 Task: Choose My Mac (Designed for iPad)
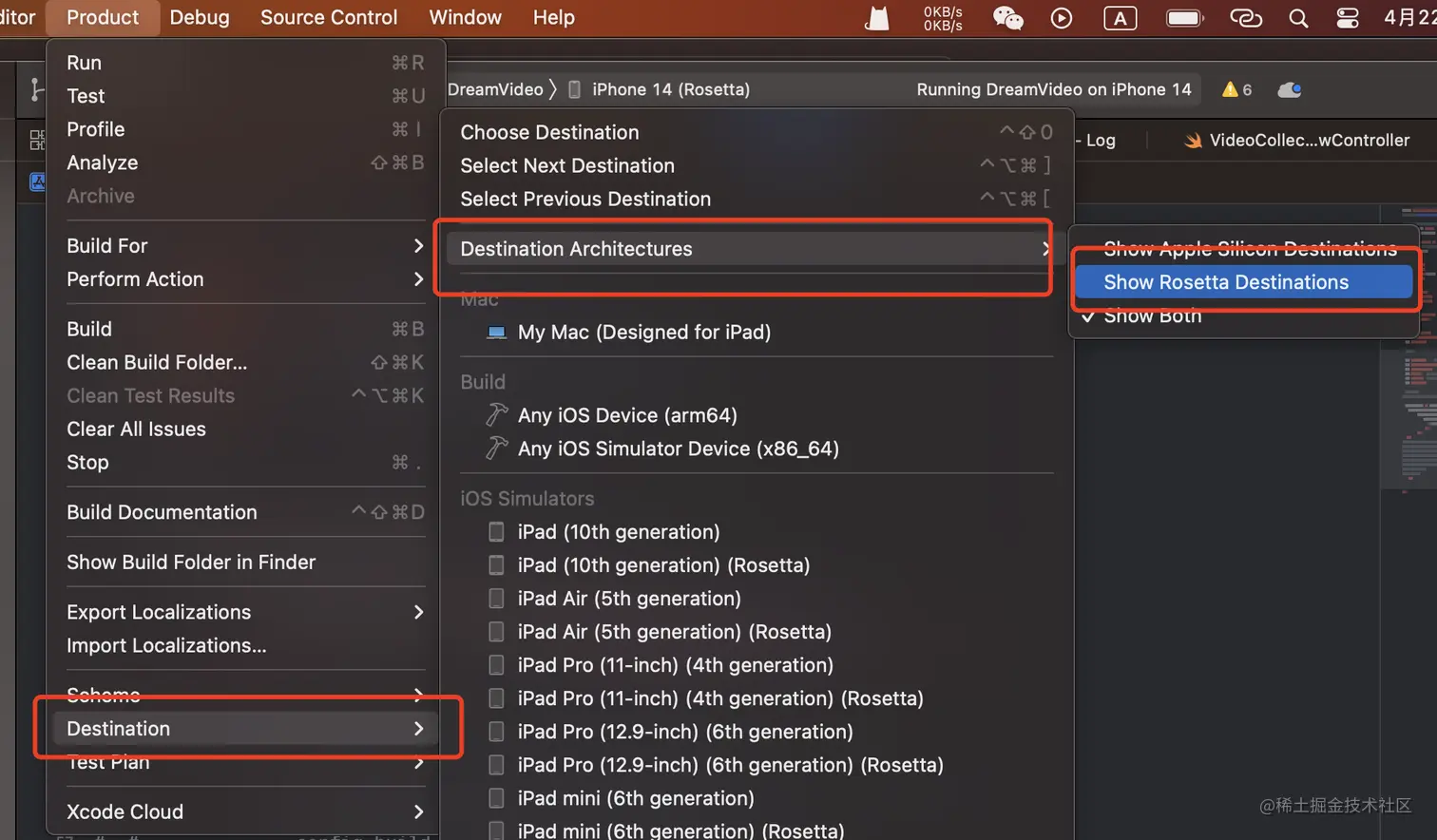coord(757,332)
